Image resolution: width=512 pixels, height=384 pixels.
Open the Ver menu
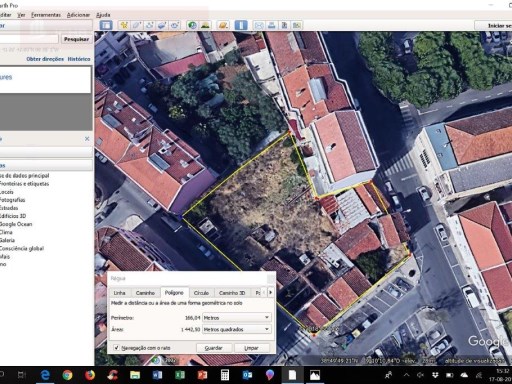21,15
